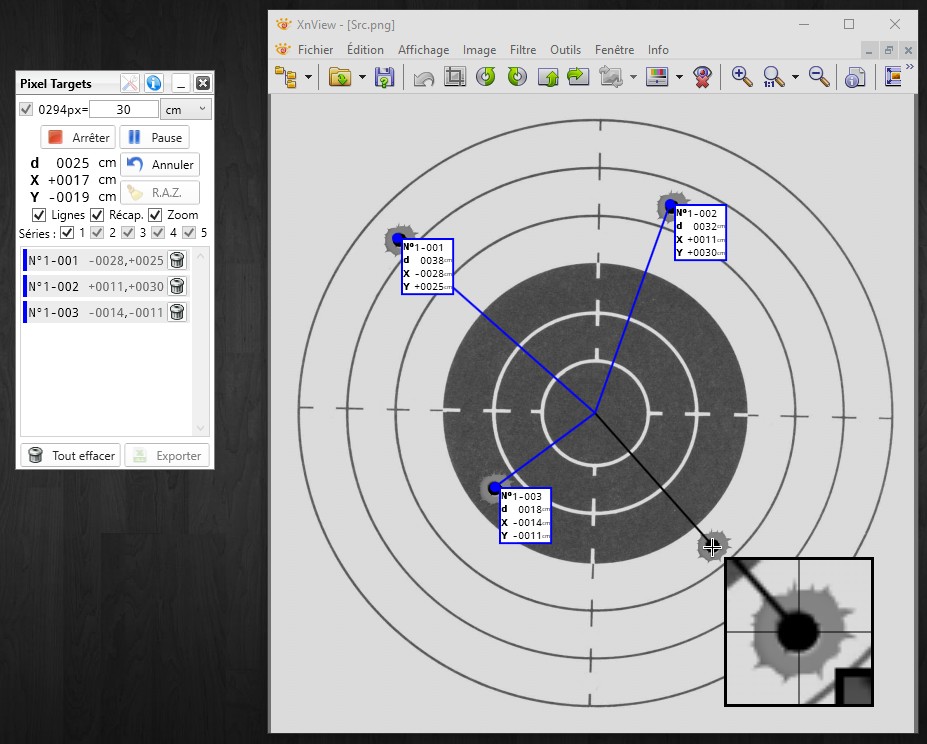This screenshot has height=744, width=927.
Task: Toggle the Récap. checkbox
Action: click(97, 215)
